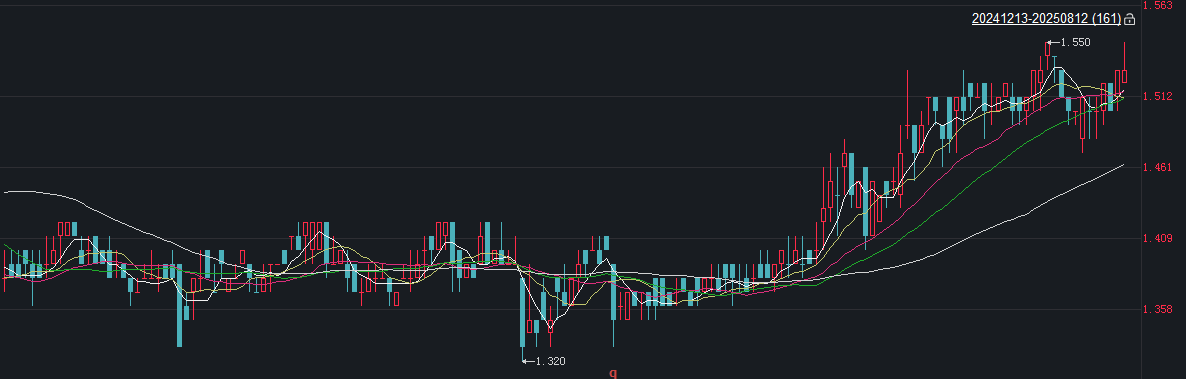Select the 1.320 low price marker

[x=551, y=362]
